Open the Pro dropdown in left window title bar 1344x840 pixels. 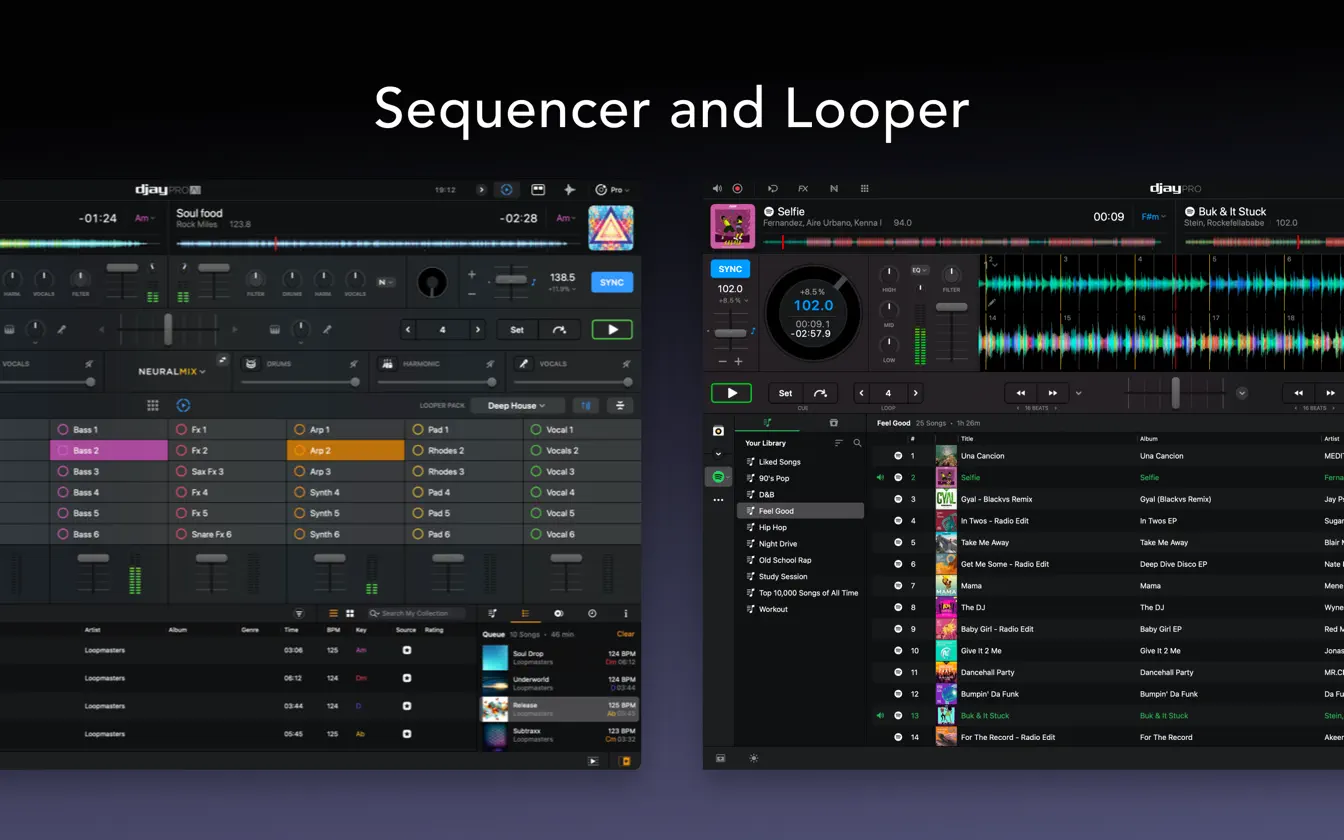click(613, 189)
